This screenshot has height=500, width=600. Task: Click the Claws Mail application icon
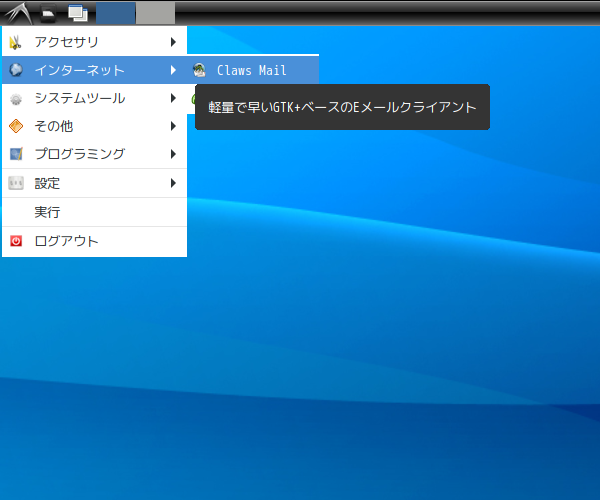pyautogui.click(x=199, y=70)
